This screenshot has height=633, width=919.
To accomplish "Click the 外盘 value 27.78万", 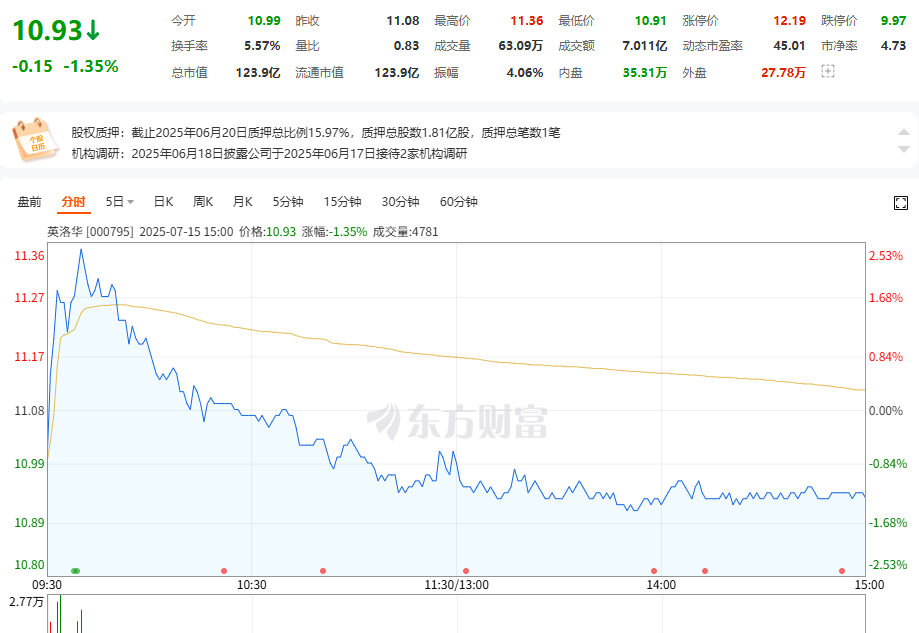I will click(x=784, y=73).
